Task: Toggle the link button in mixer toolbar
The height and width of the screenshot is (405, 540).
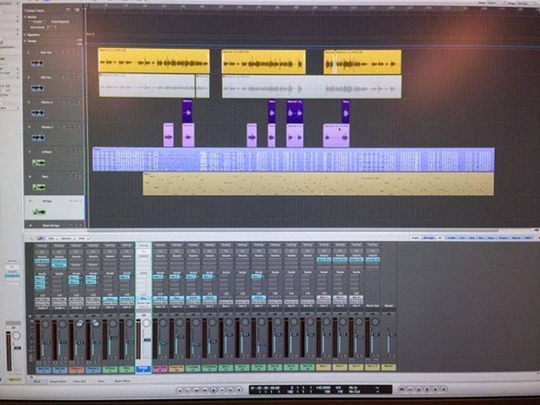Action: tap(40, 238)
